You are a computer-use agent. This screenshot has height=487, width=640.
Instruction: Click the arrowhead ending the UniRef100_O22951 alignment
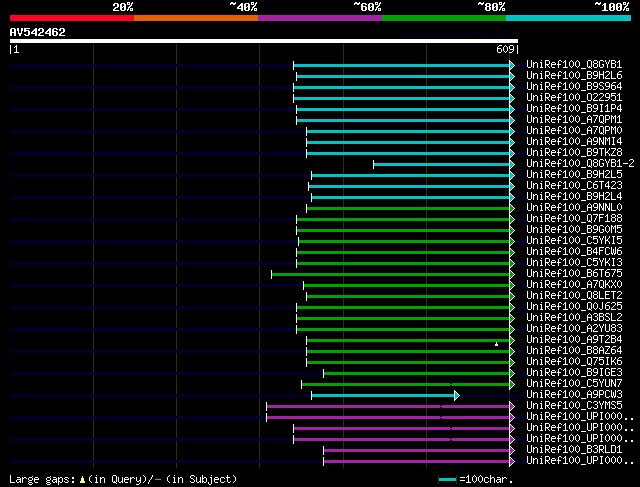[x=512, y=98]
